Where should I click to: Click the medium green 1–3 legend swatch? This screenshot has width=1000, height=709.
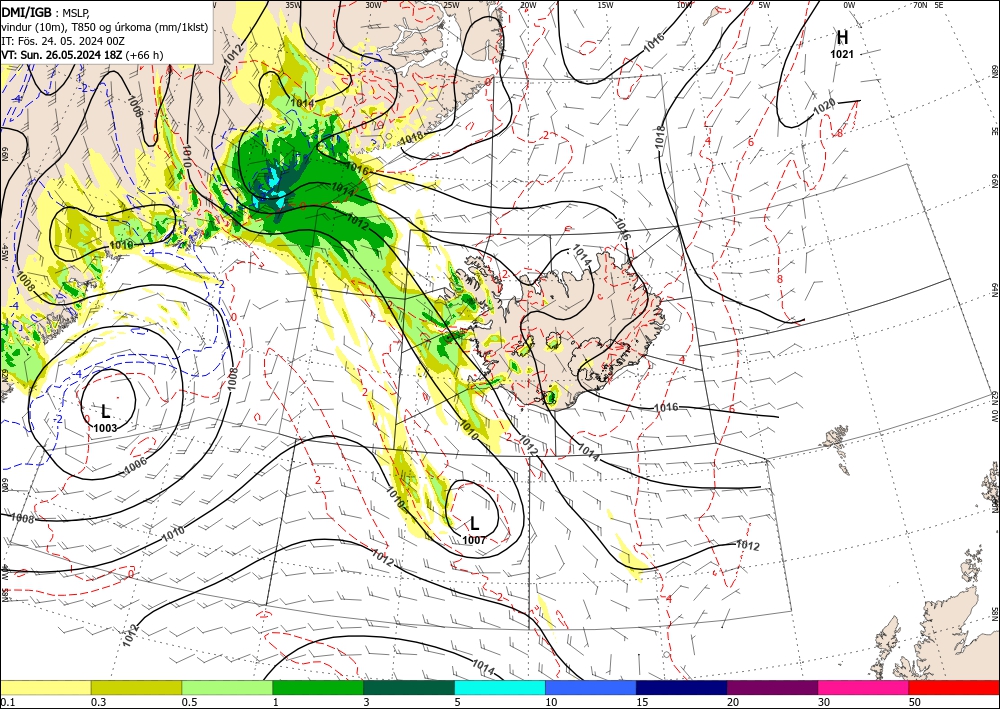pyautogui.click(x=318, y=687)
